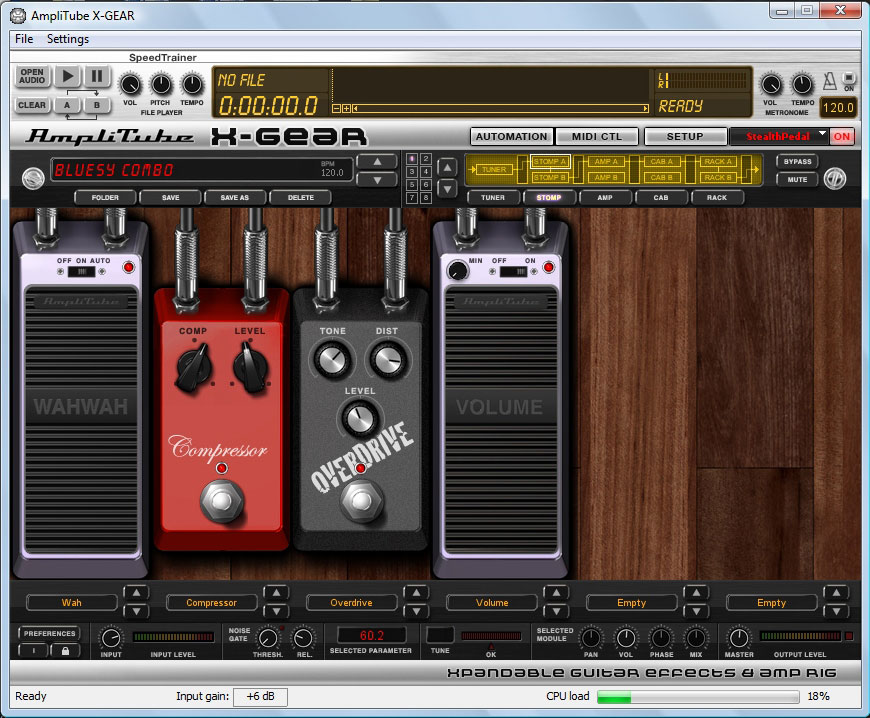870x718 pixels.
Task: Click the noise gate THRESH knob
Action: point(268,638)
